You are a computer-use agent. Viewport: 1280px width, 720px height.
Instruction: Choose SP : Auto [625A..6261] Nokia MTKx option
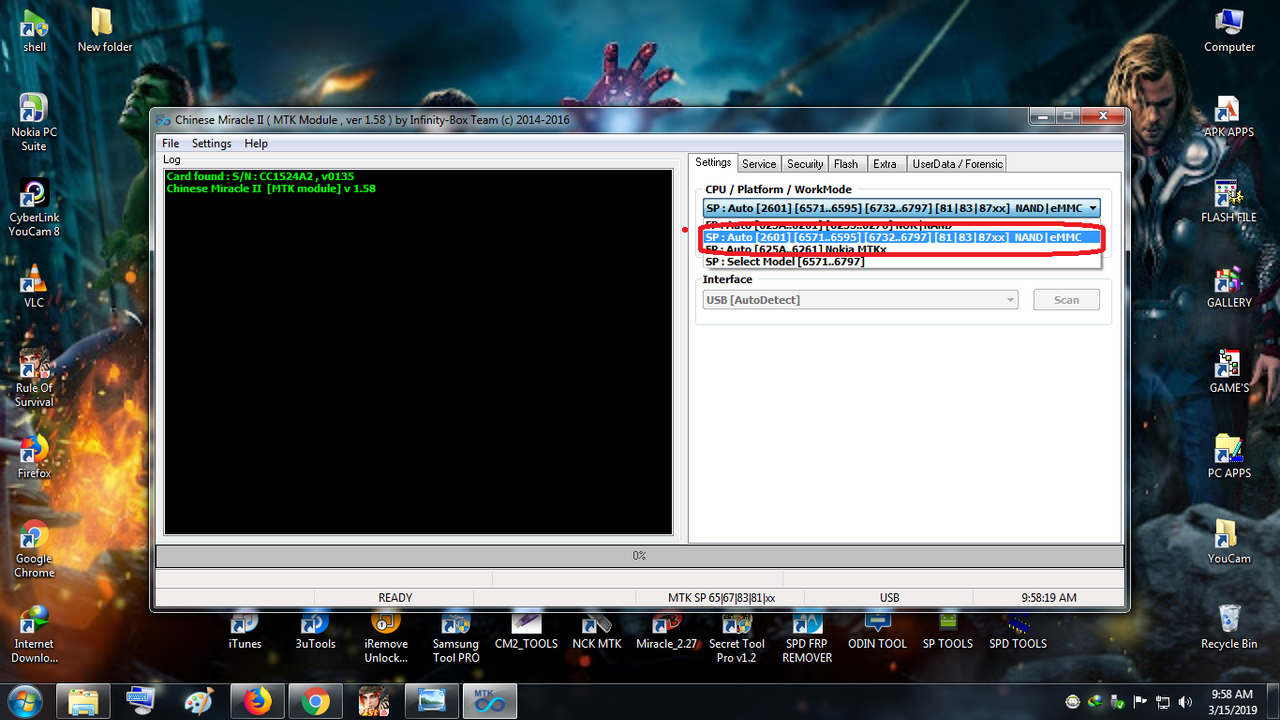click(x=901, y=249)
